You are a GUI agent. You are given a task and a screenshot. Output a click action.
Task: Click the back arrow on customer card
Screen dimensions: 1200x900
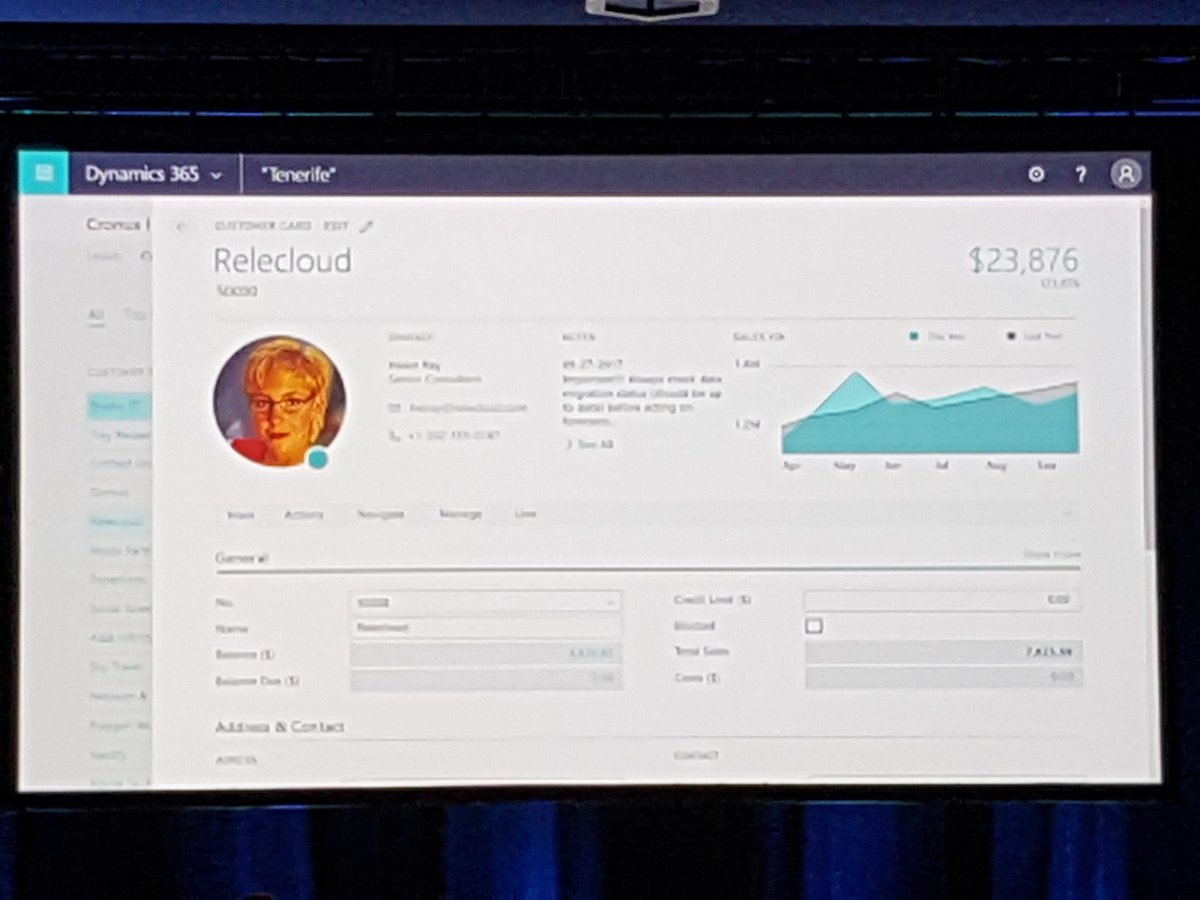(181, 227)
